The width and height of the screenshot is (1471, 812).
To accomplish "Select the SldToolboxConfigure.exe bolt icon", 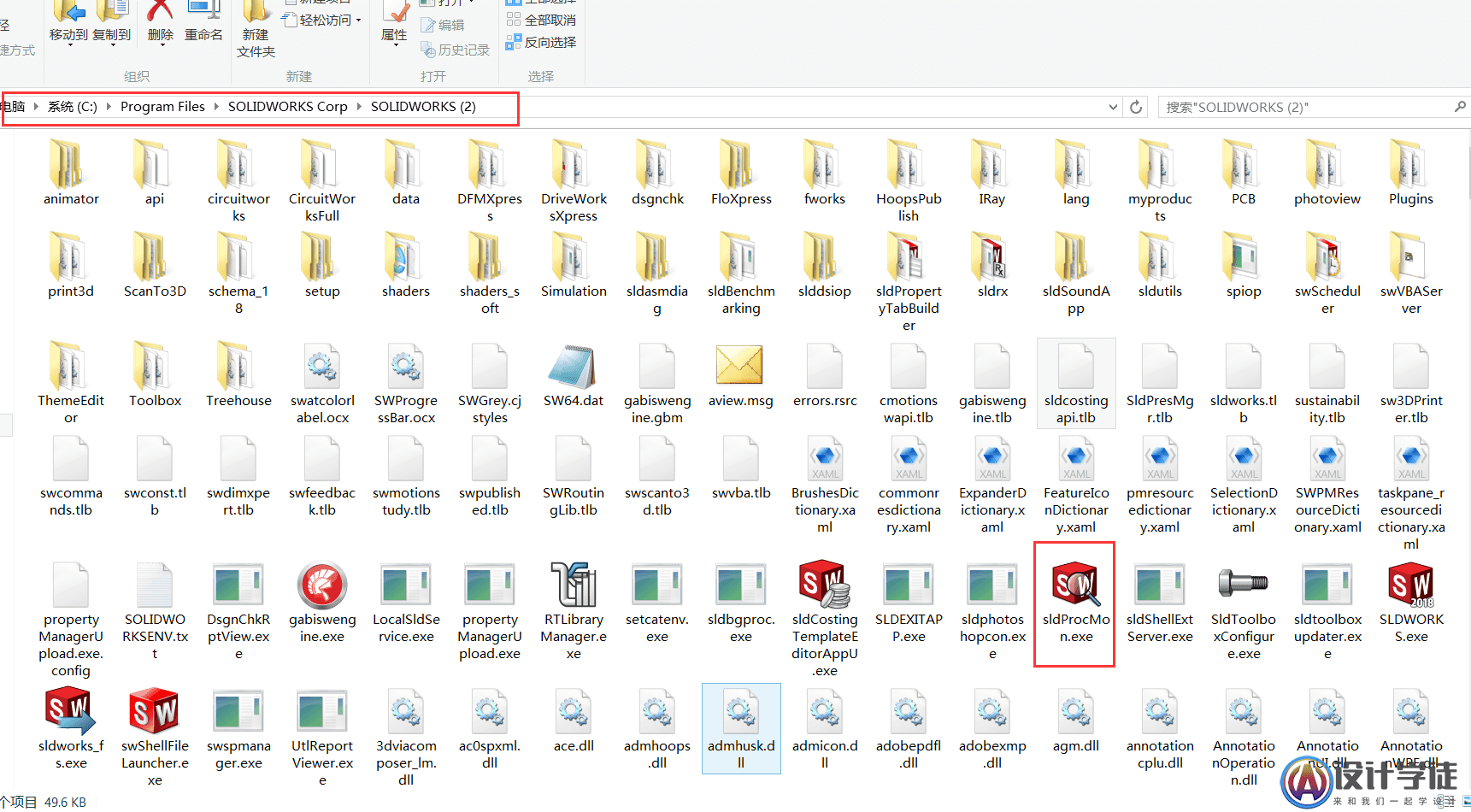I will (x=1243, y=583).
